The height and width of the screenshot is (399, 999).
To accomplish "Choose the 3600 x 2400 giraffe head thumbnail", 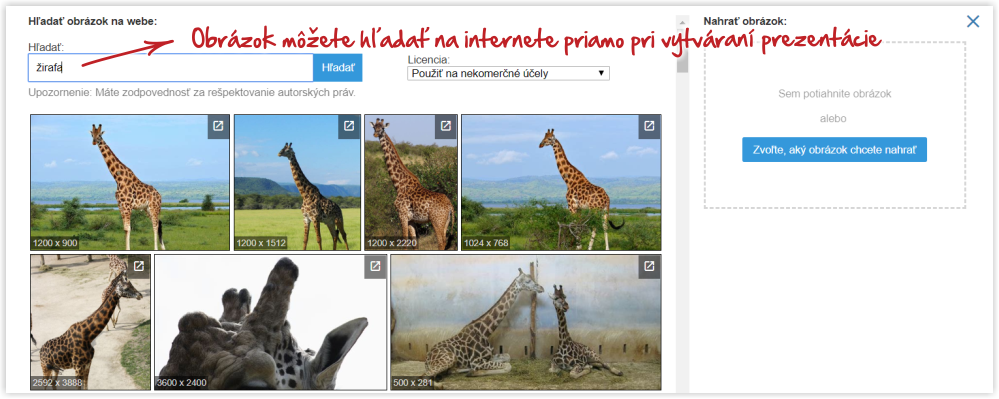I will [271, 323].
